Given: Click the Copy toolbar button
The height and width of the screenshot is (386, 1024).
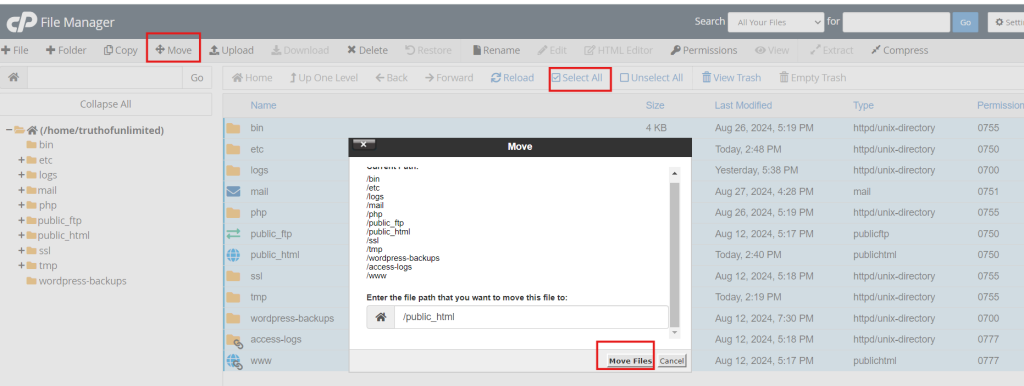Looking at the screenshot, I should click(x=121, y=50).
